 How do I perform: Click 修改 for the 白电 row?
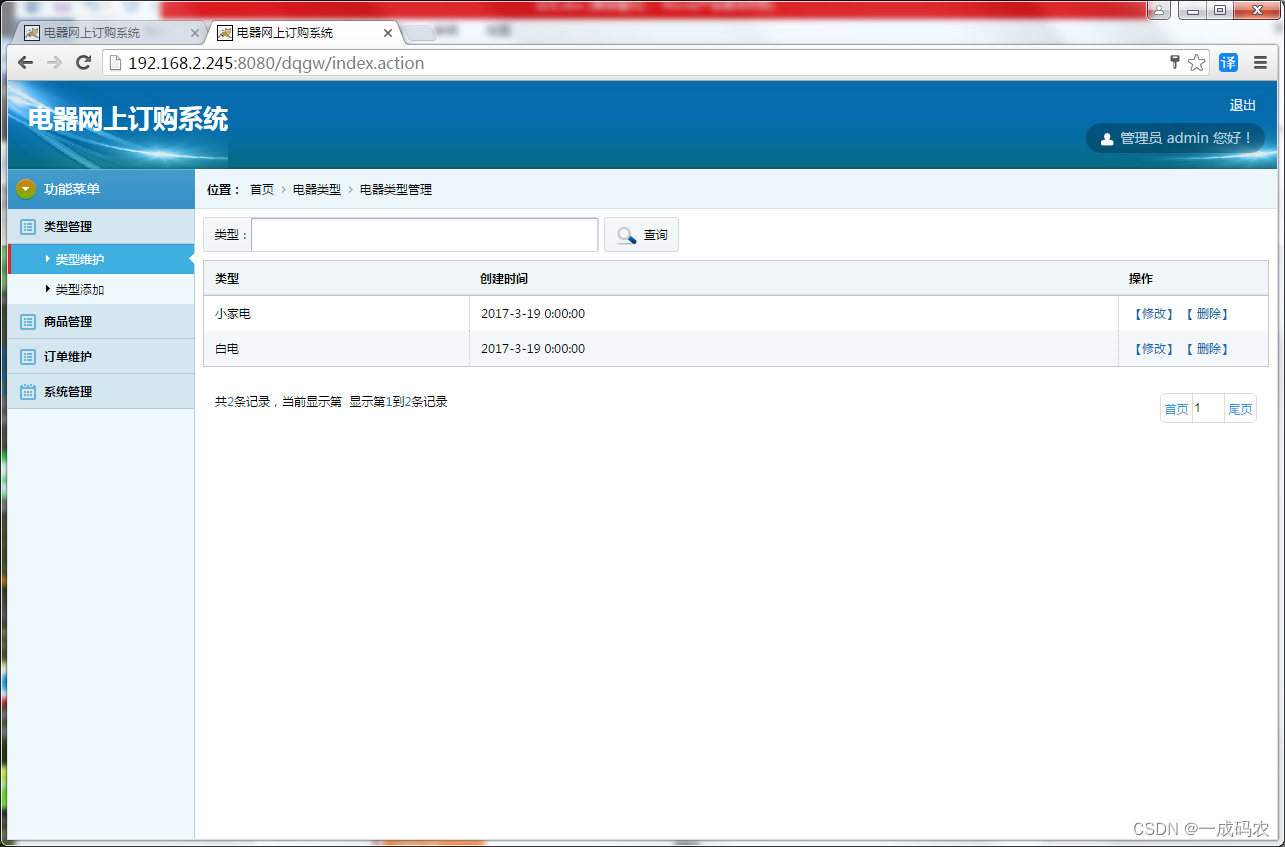click(1154, 349)
